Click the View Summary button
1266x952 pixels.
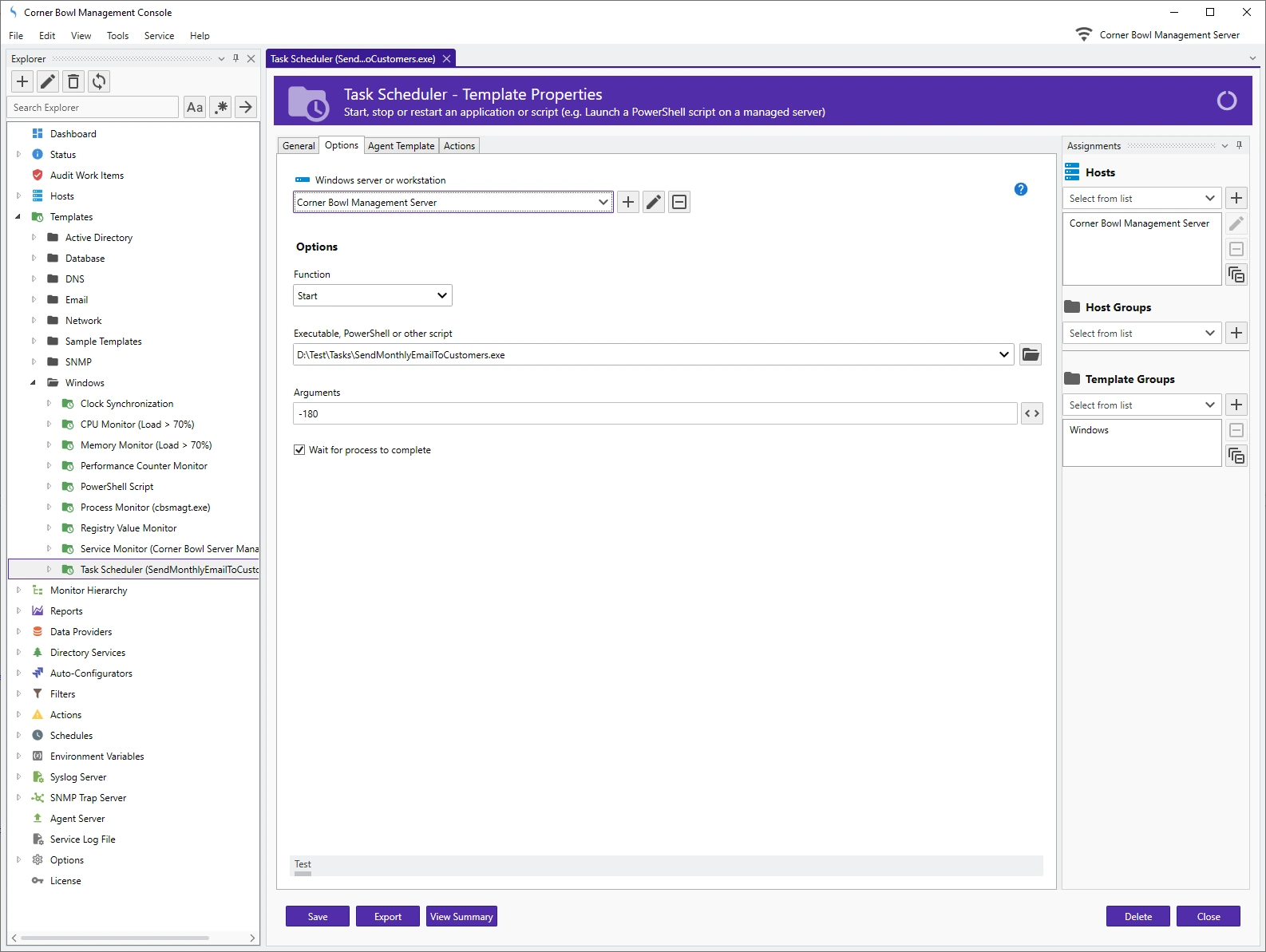coord(461,917)
